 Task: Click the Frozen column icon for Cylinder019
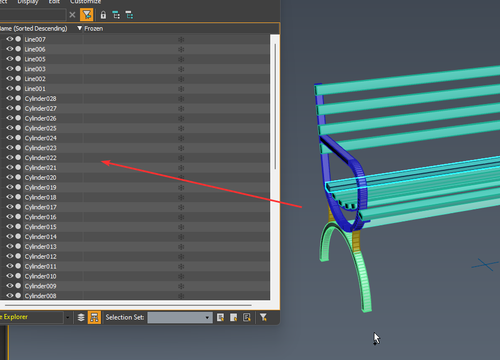coord(181,187)
